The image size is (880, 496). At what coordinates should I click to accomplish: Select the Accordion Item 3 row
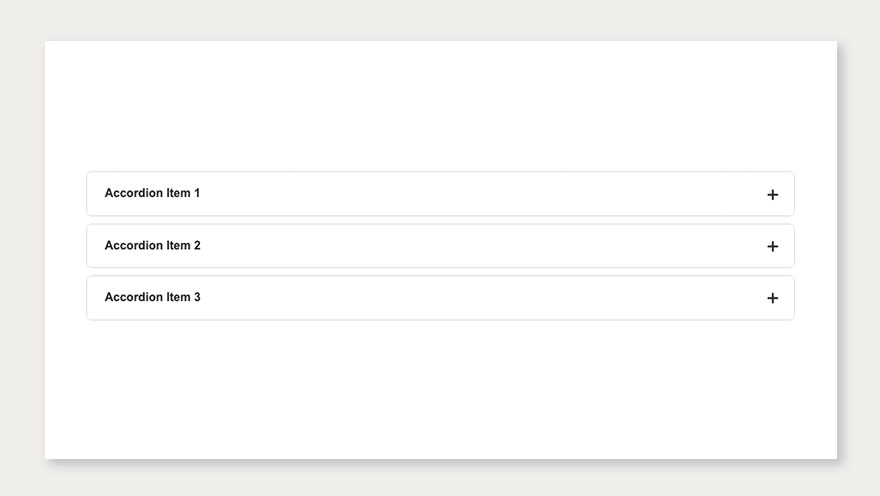point(440,298)
